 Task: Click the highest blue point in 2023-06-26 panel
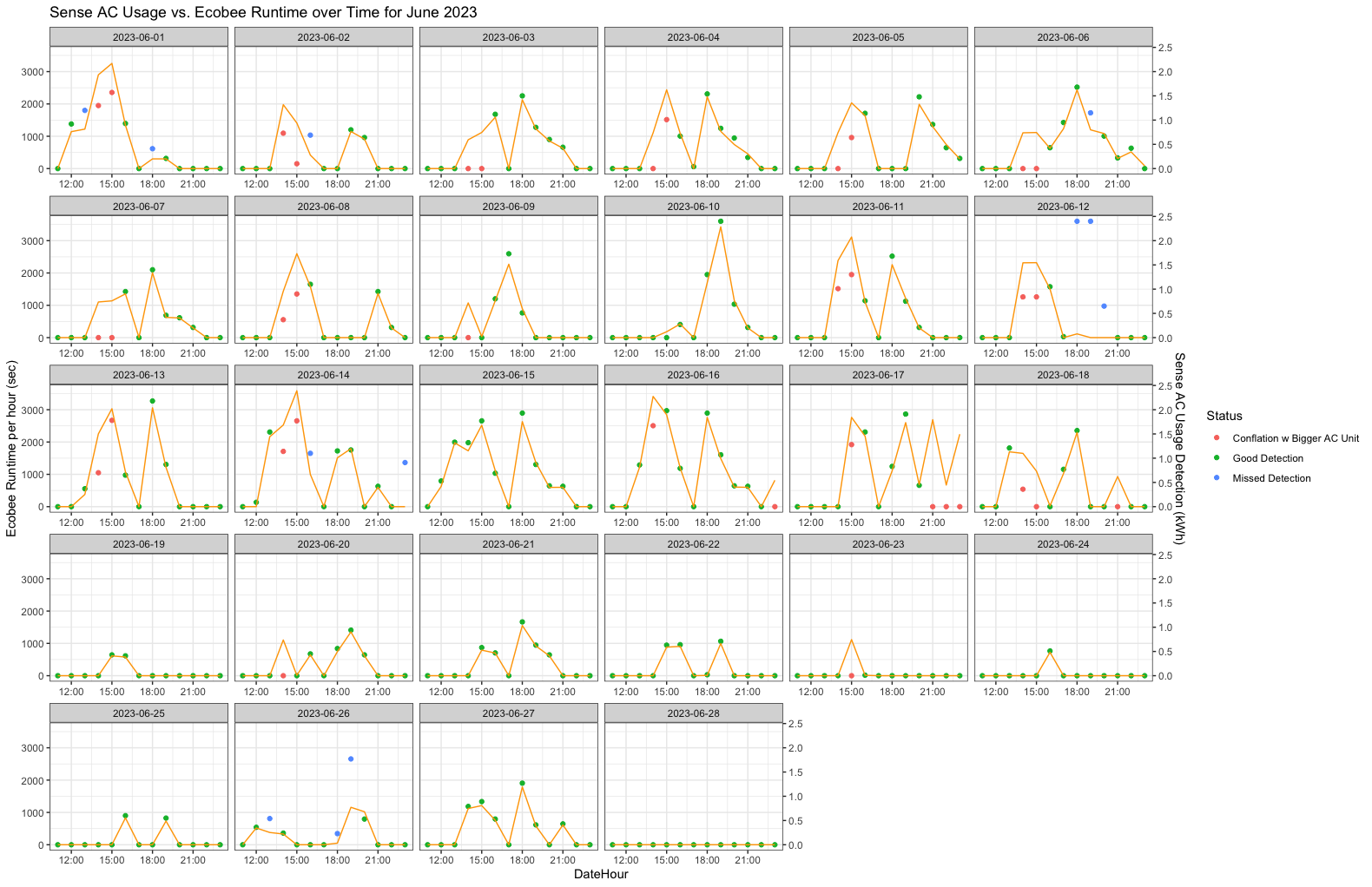click(x=351, y=759)
